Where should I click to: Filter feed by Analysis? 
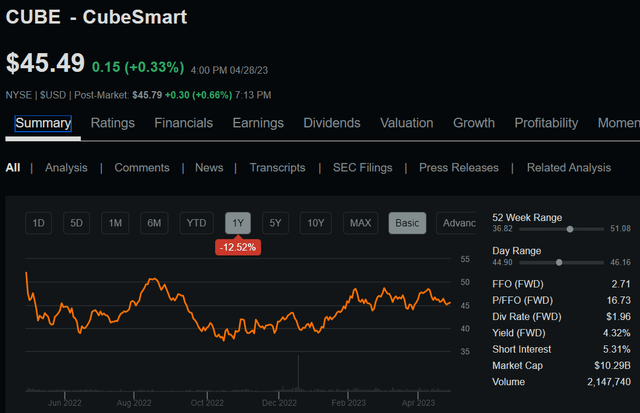66,168
